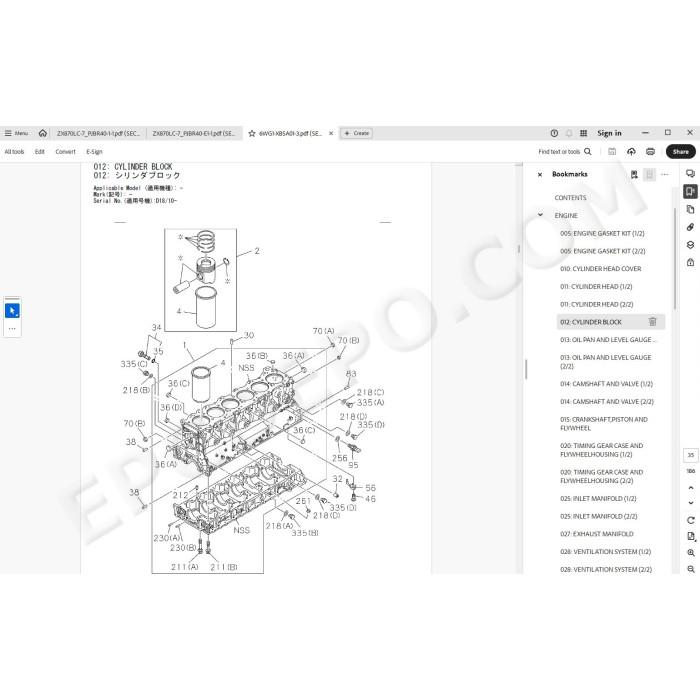700x700 pixels.
Task: Open 005: ENGINE GASKET KIT (1/2) bookmark
Action: pyautogui.click(x=602, y=233)
